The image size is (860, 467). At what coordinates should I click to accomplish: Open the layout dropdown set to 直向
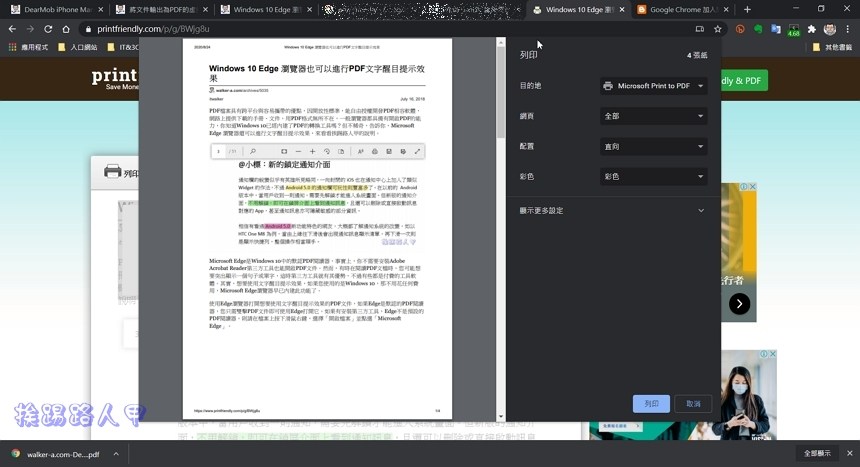pos(653,146)
